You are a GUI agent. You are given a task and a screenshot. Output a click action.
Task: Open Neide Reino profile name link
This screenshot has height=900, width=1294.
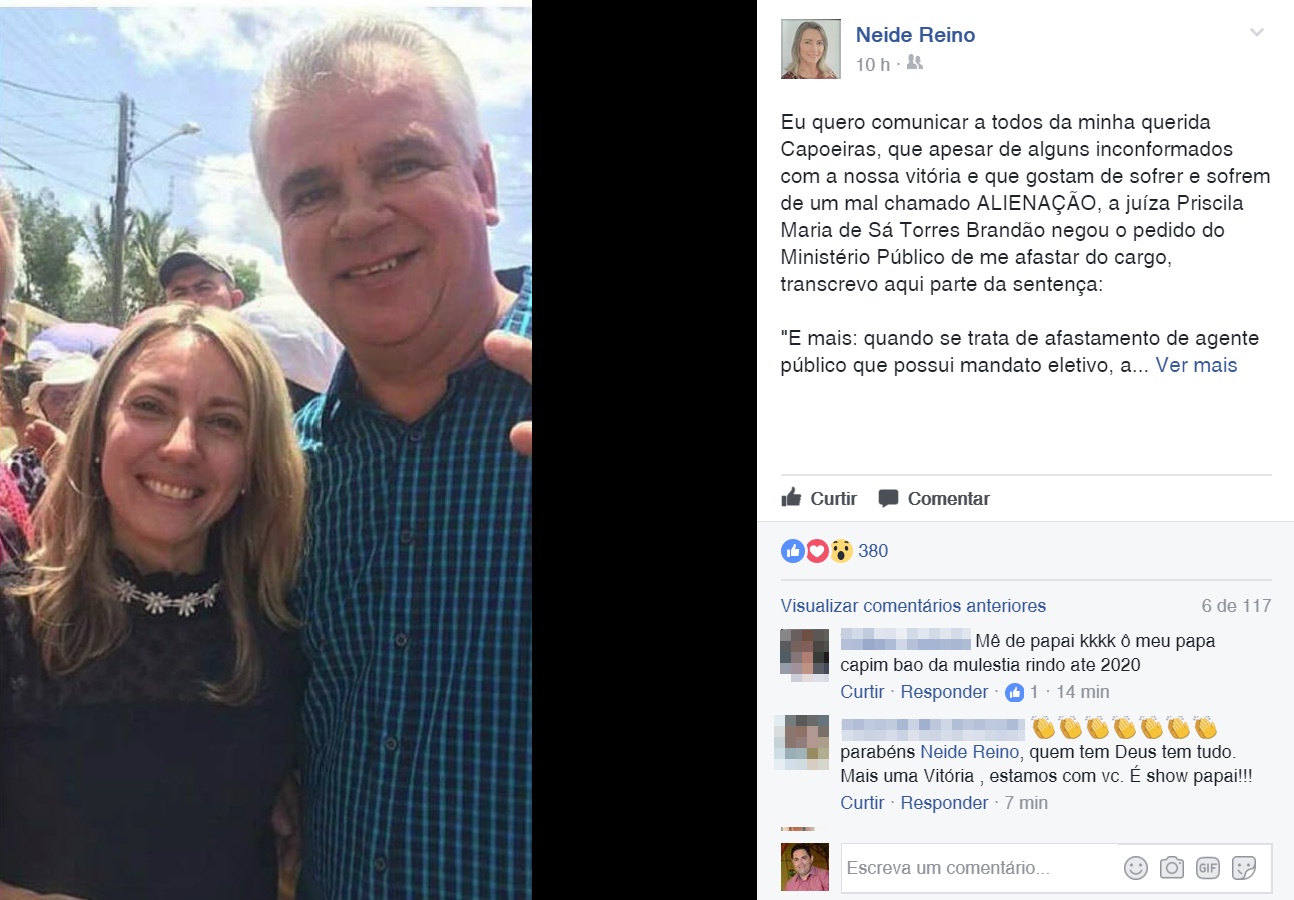pyautogui.click(x=915, y=35)
